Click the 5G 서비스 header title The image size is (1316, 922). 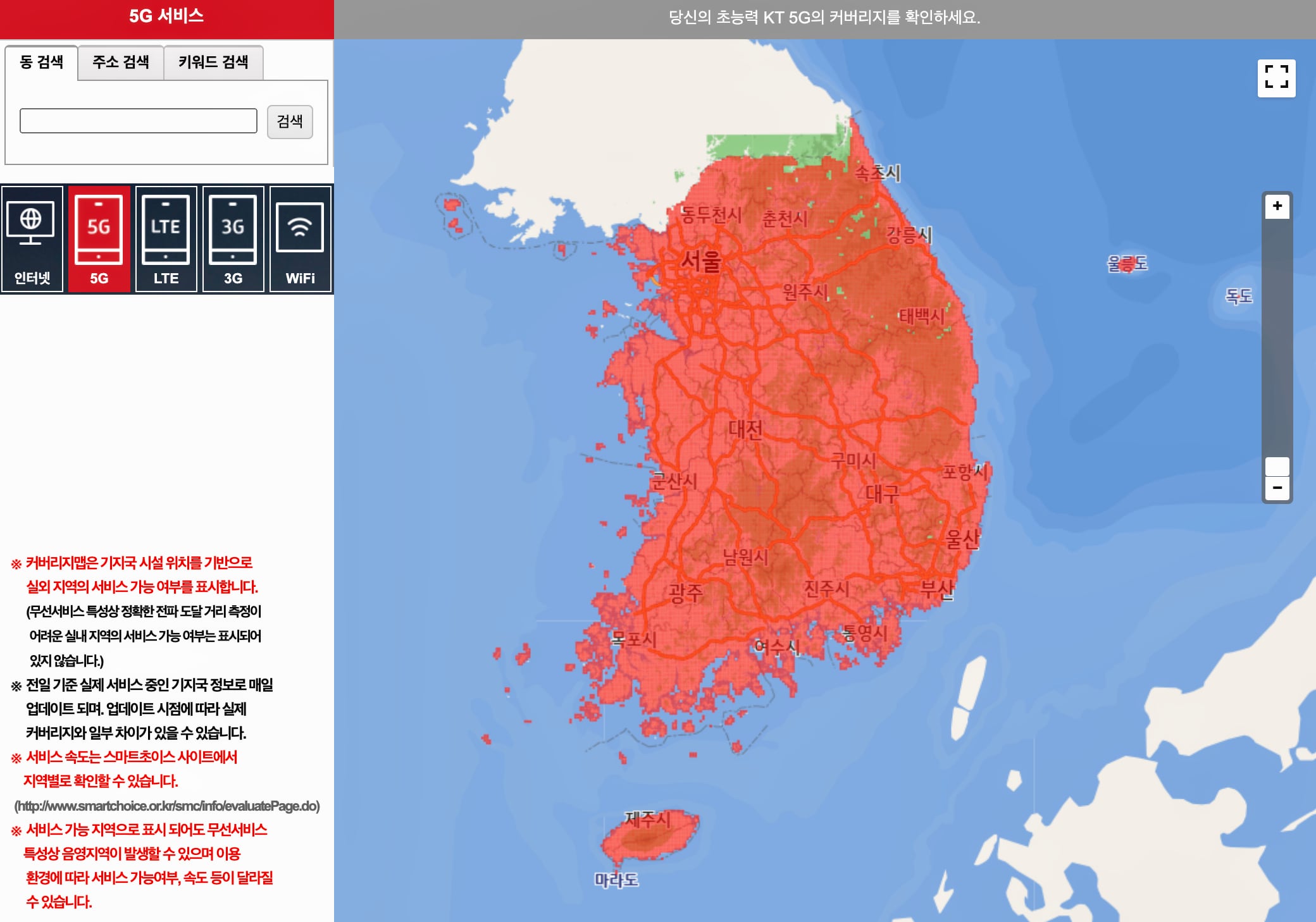click(x=166, y=16)
